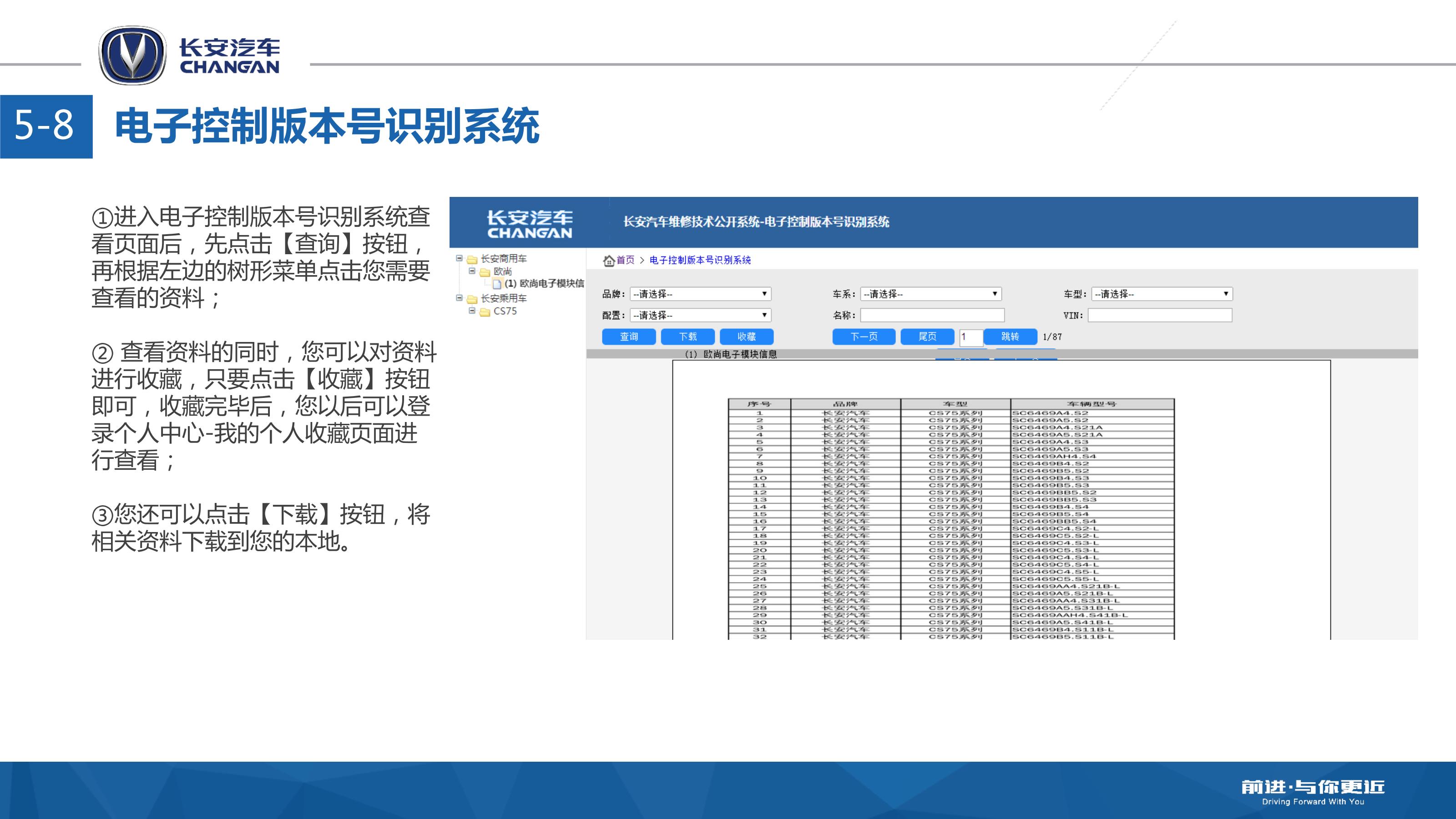
Task: Collapse the 欧尚 tree node
Action: pos(472,271)
